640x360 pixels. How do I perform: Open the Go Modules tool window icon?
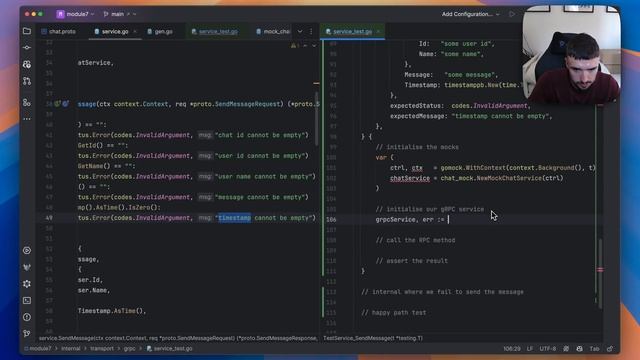(27, 267)
